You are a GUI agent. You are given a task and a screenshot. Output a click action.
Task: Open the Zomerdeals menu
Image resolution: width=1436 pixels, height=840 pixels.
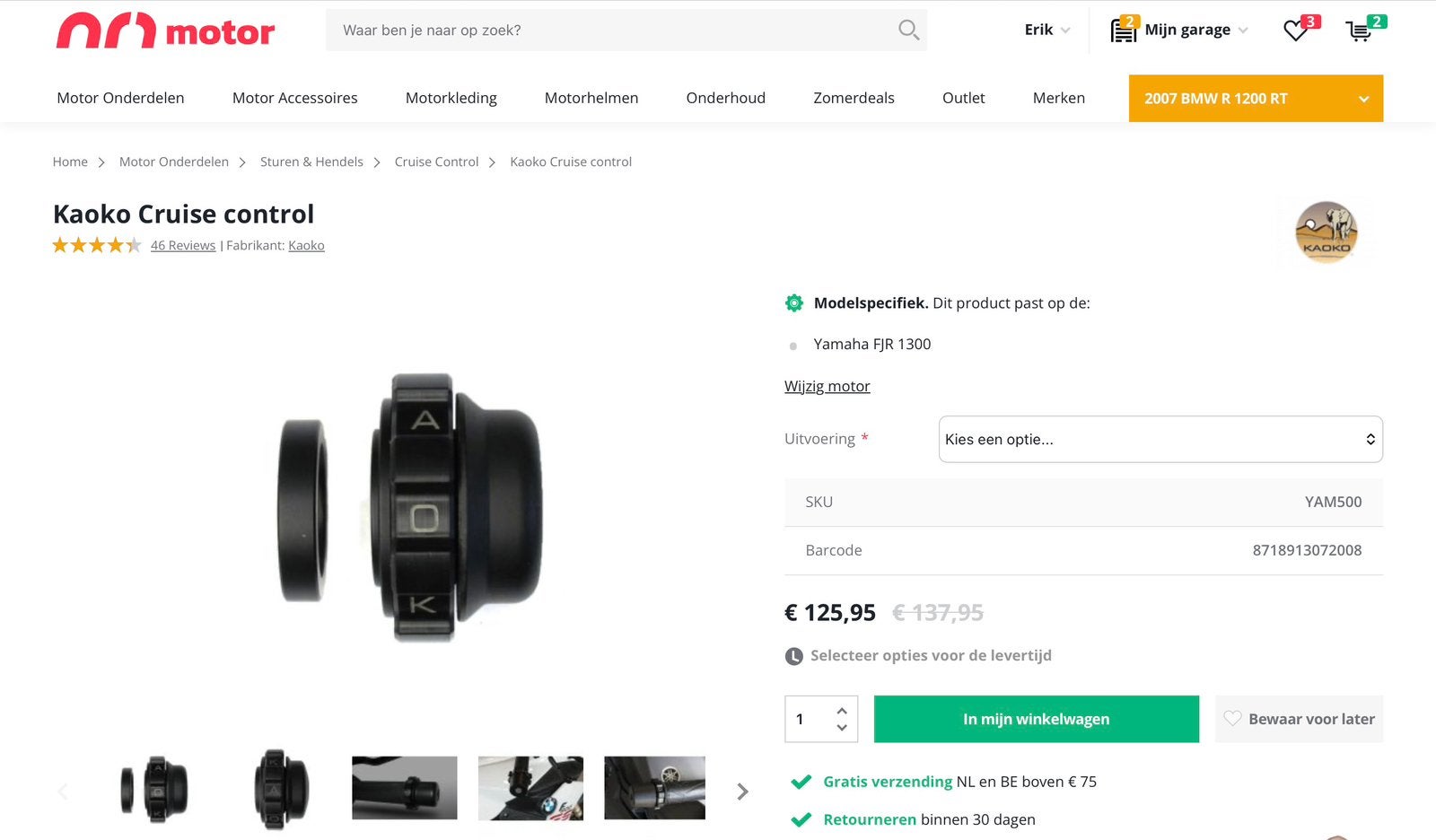[854, 98]
